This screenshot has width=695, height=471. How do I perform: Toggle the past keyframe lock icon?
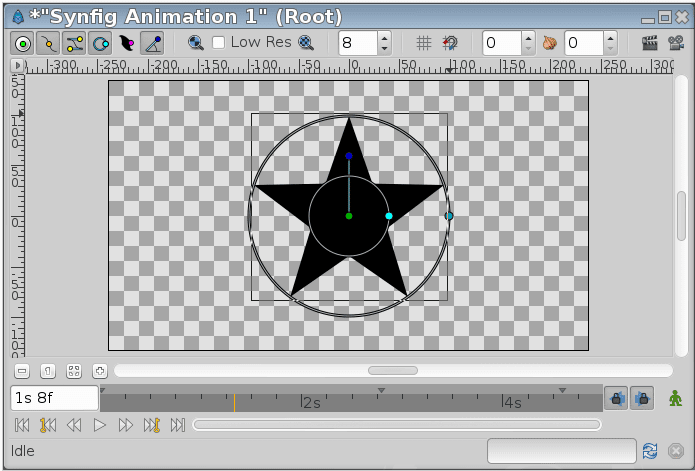pyautogui.click(x=616, y=398)
